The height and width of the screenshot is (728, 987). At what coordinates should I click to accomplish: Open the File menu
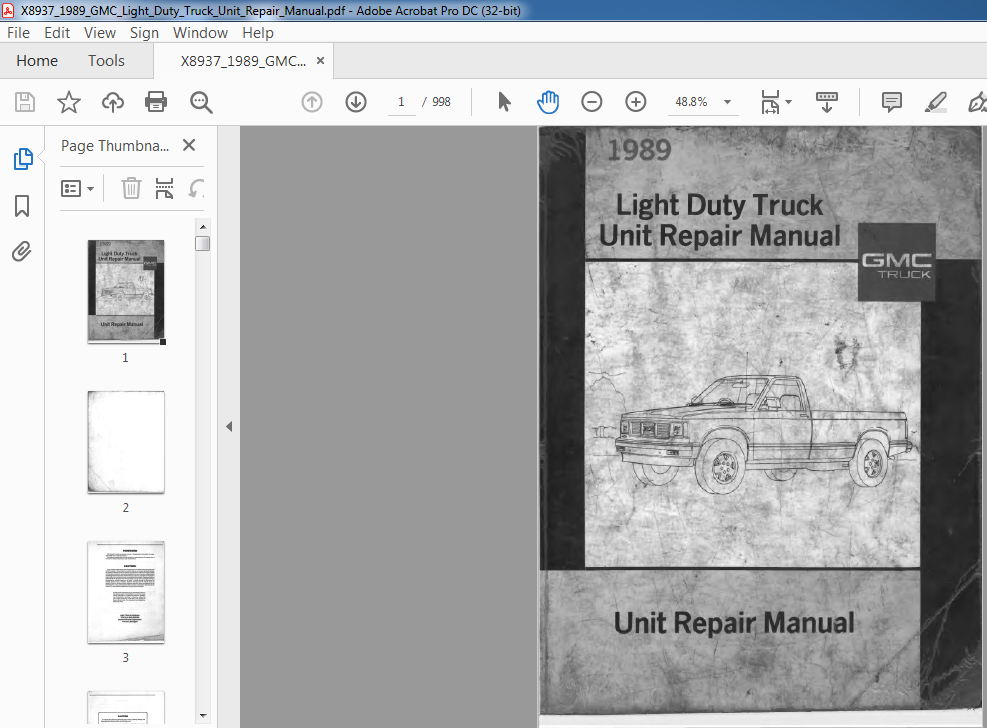pos(18,33)
